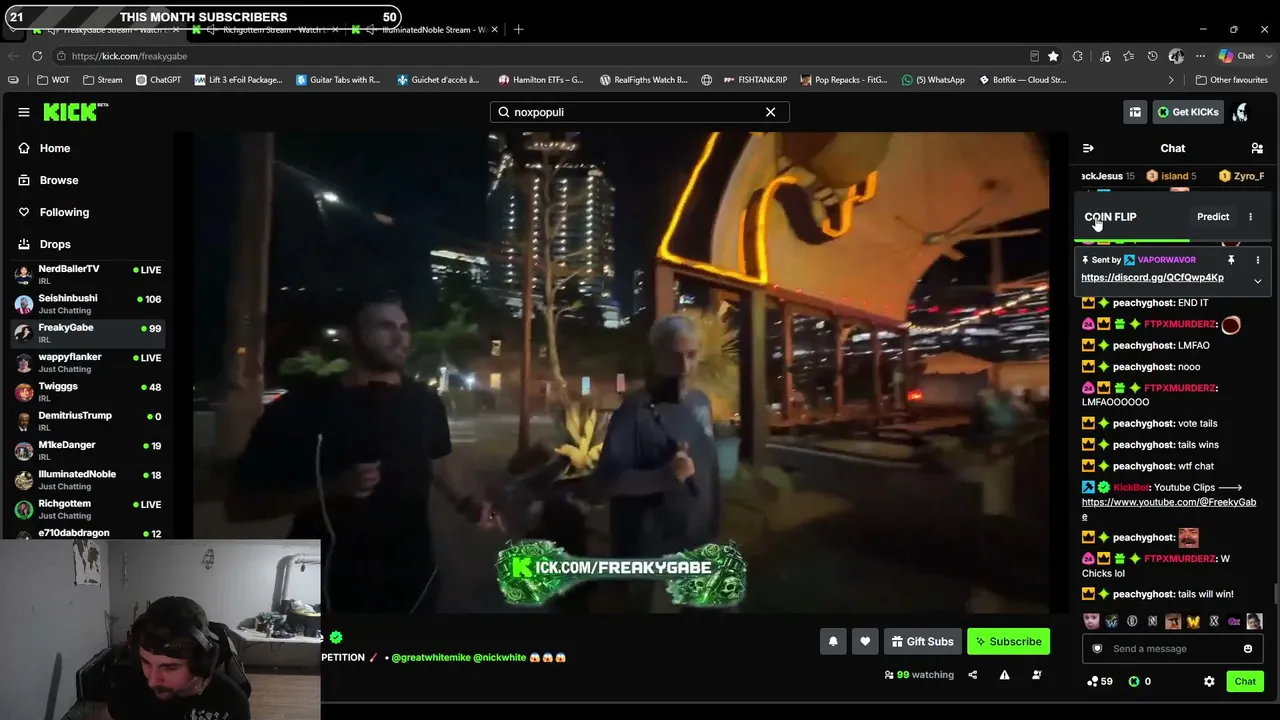Open DemitriusTrump channel in the sidebar
This screenshot has height=720, width=1280.
88,421
